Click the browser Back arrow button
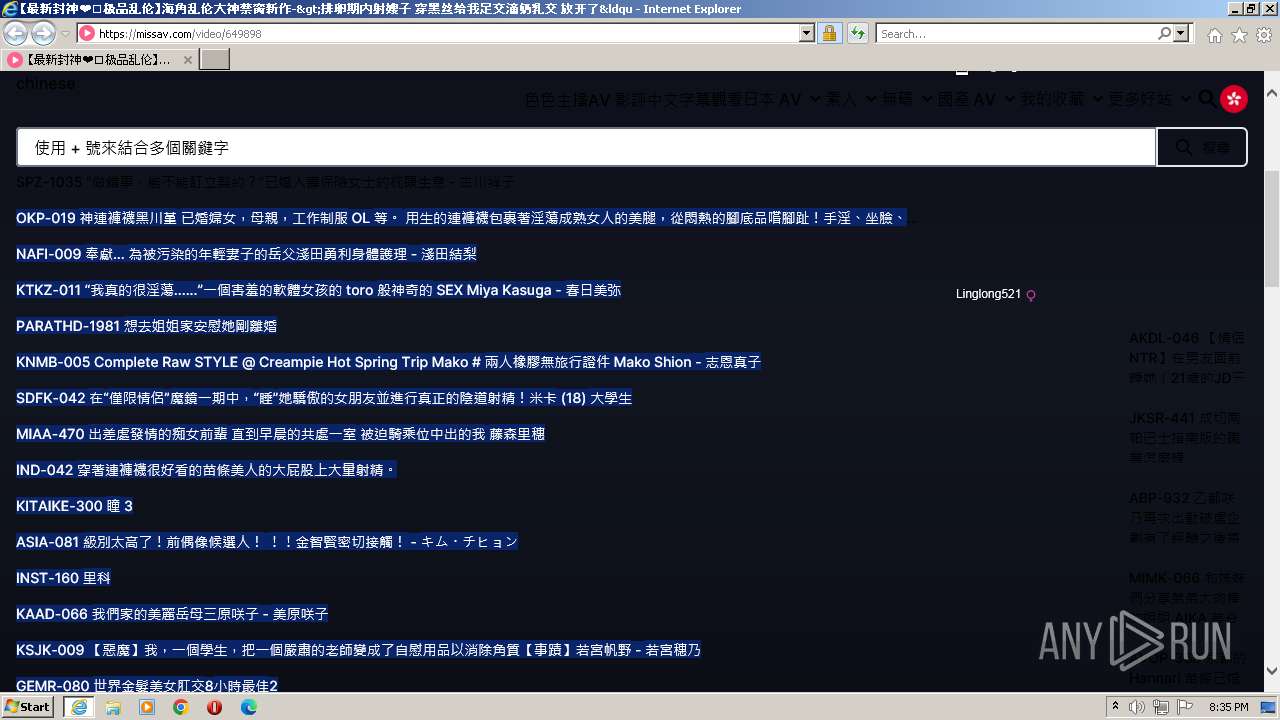Image resolution: width=1280 pixels, height=720 pixels. point(16,33)
